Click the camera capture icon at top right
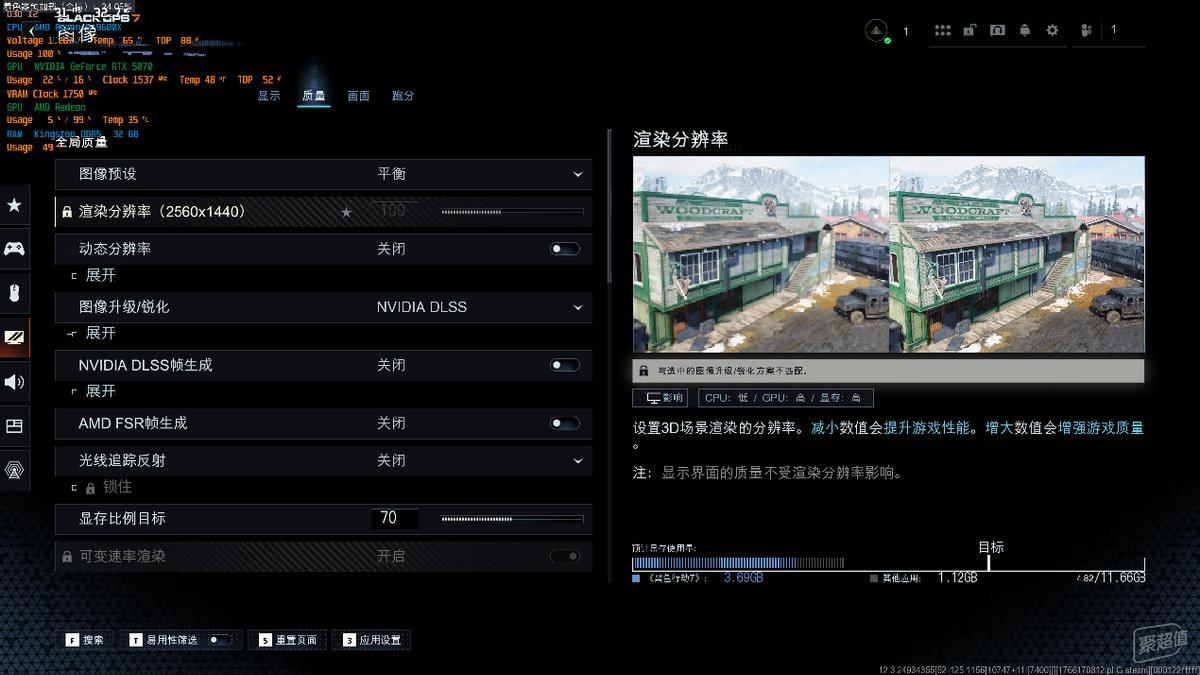This screenshot has height=675, width=1200. point(997,31)
